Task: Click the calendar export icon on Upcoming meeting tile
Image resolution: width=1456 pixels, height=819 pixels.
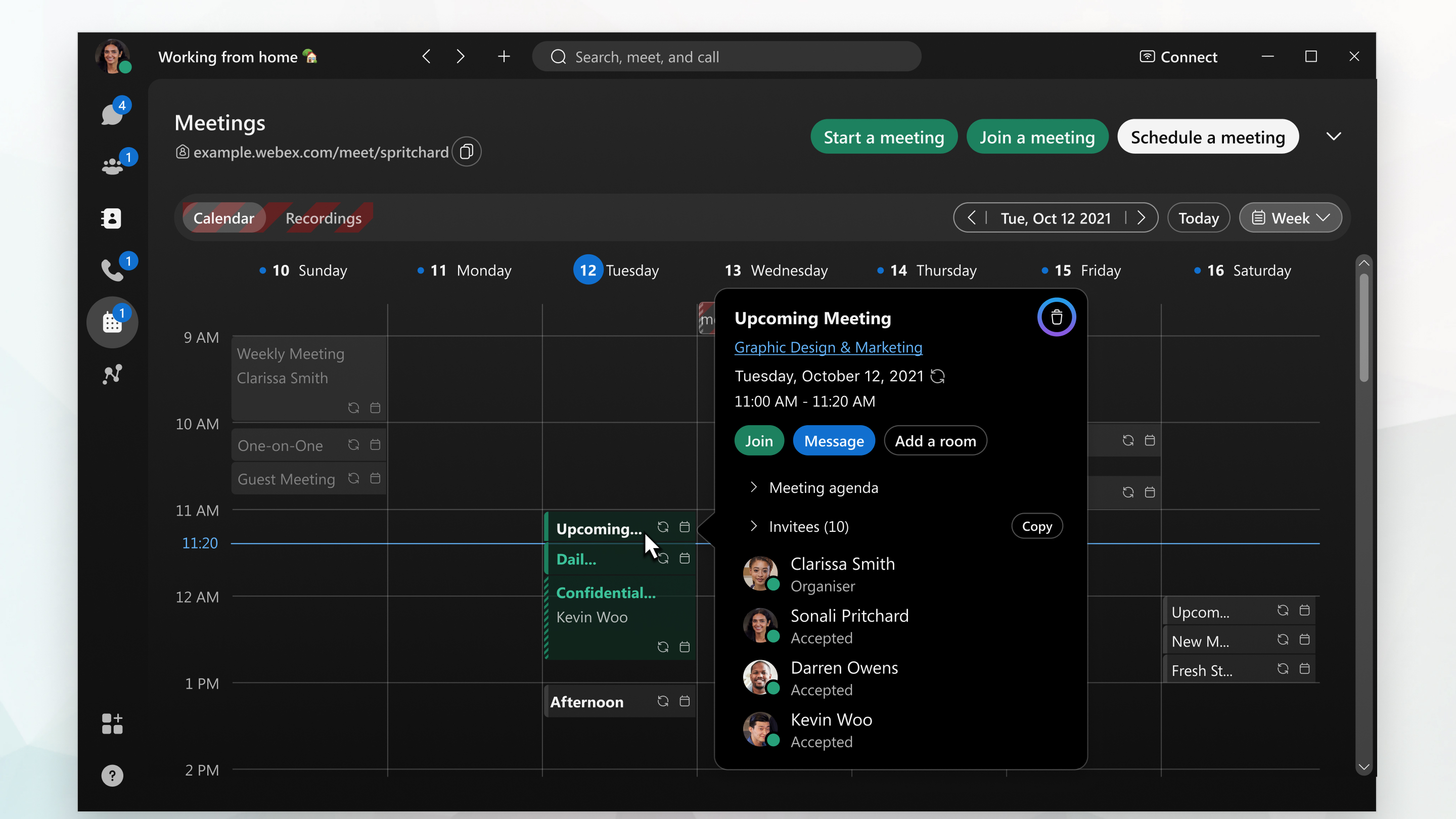Action: point(685,528)
